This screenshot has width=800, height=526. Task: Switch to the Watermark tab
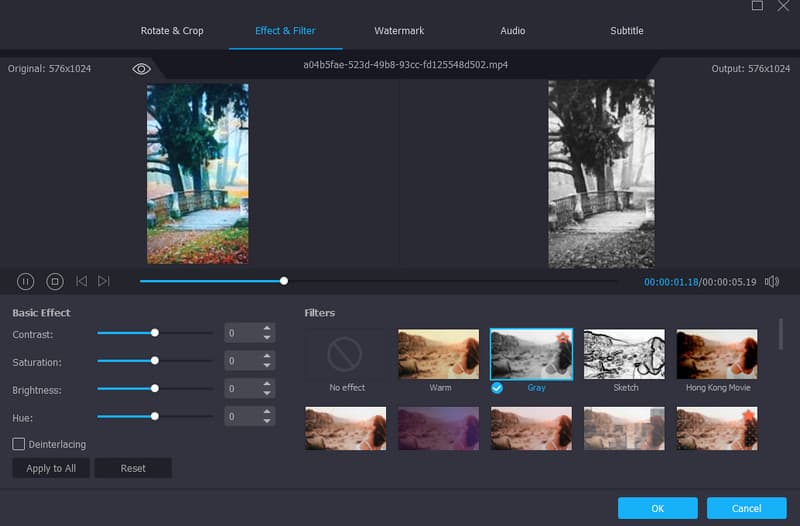coord(399,31)
